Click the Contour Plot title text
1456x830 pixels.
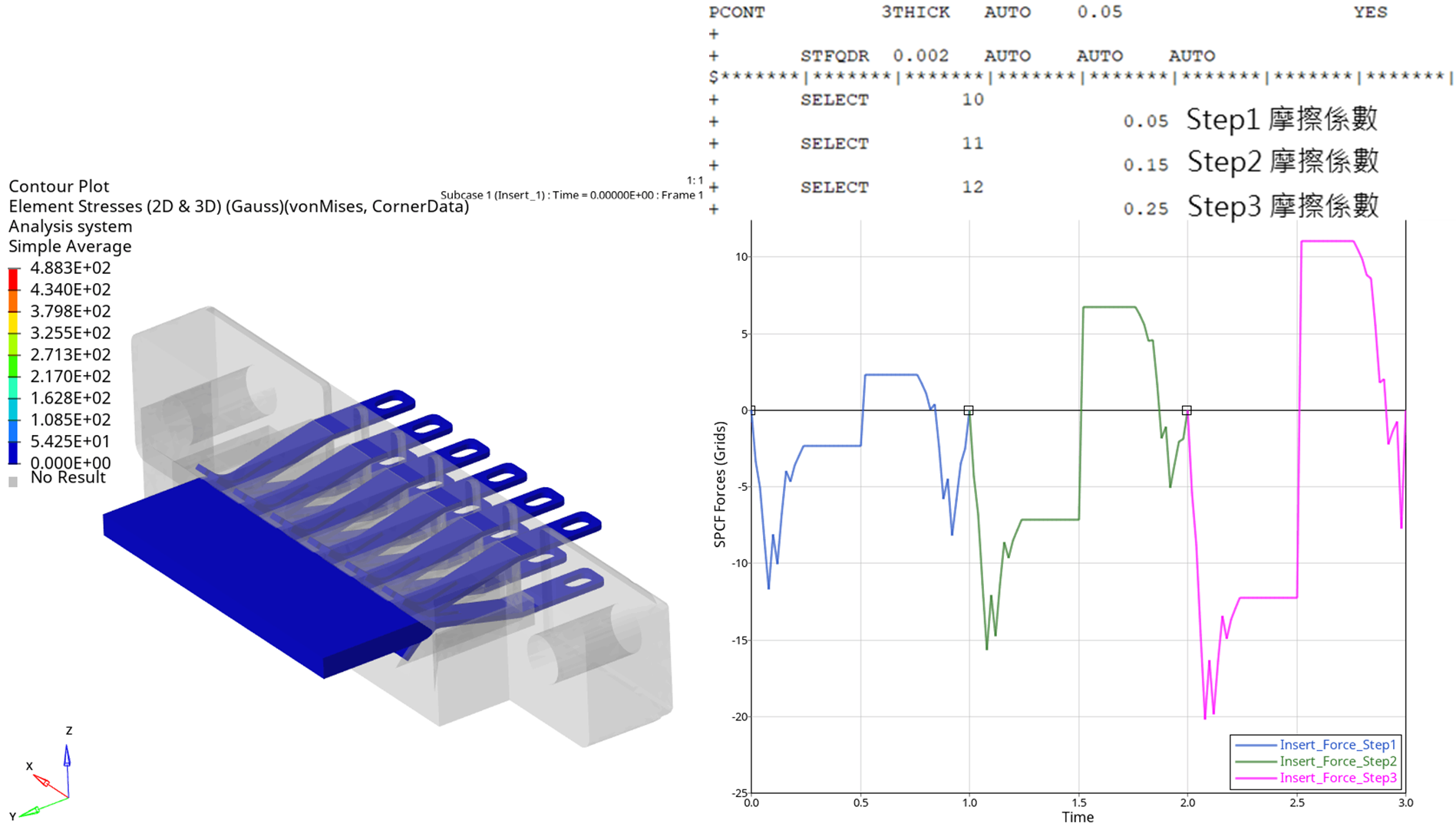[x=59, y=186]
